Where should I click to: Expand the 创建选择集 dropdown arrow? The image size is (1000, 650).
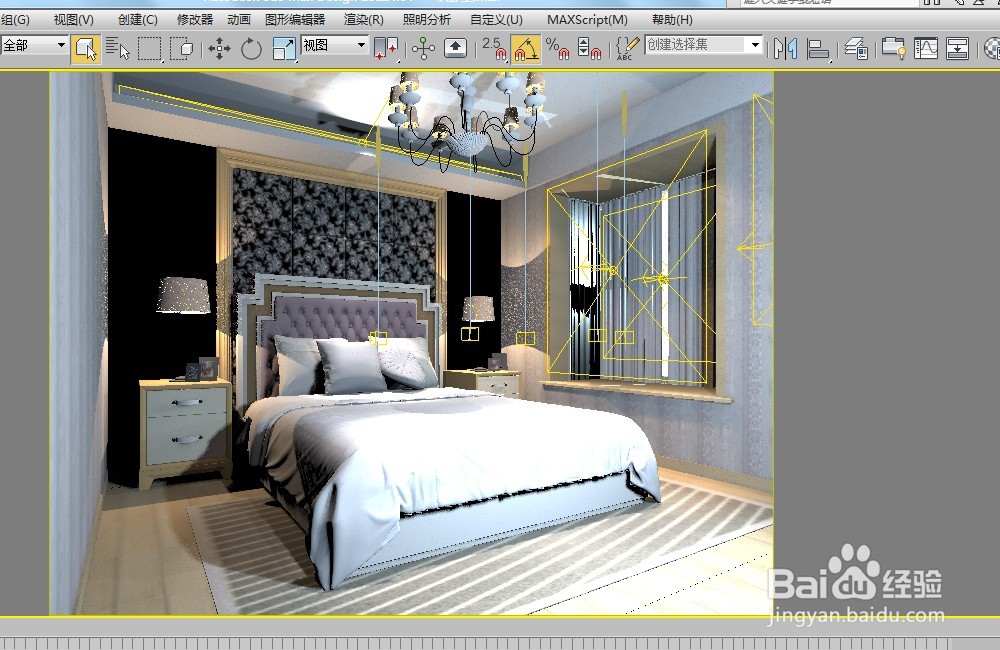pos(755,45)
